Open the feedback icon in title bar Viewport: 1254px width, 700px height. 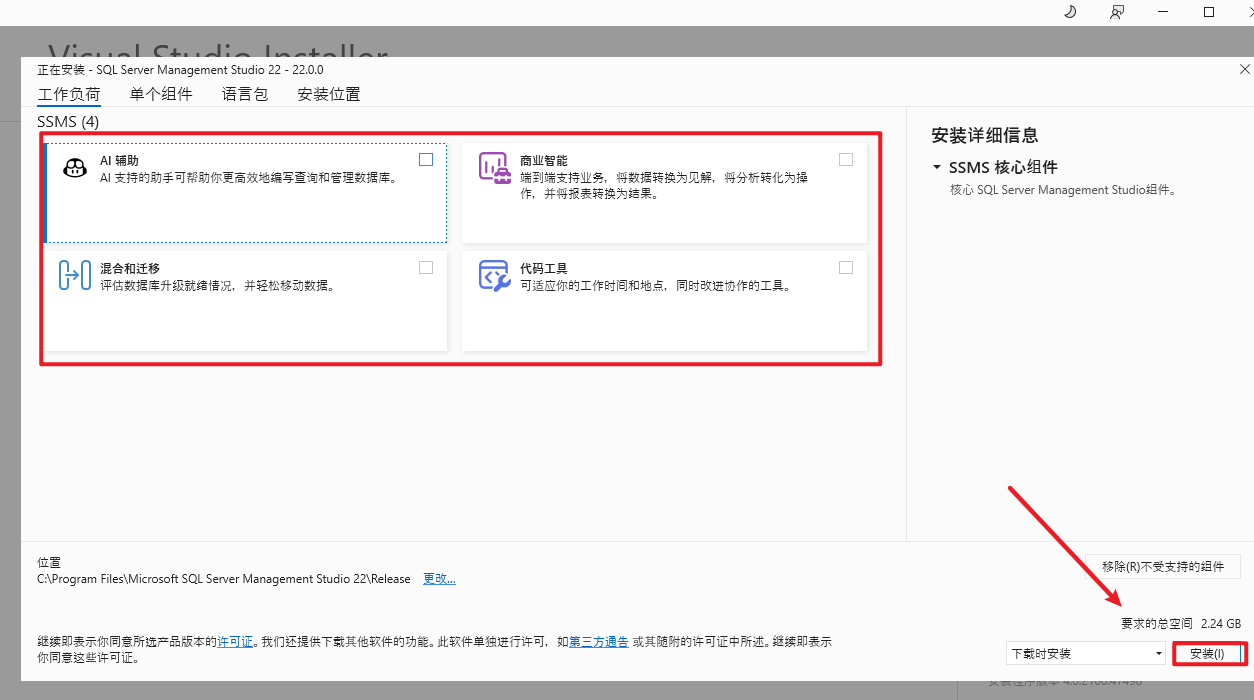pos(1117,12)
